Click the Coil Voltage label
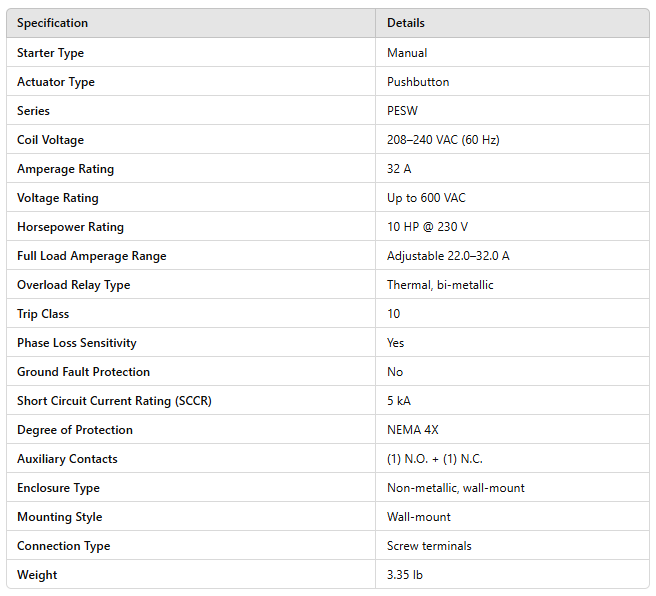This screenshot has width=656, height=596. (x=50, y=140)
